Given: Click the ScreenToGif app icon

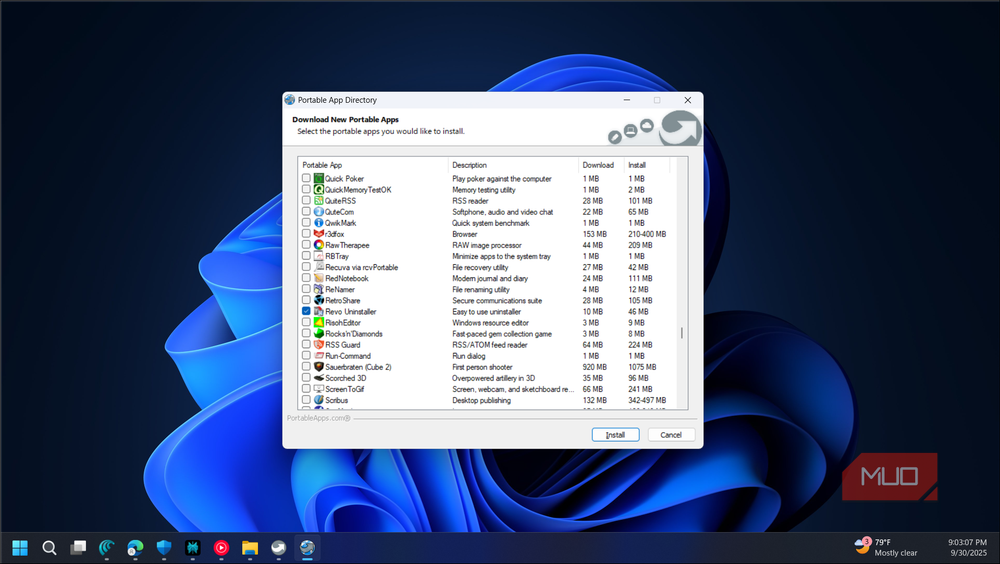Looking at the screenshot, I should click(x=318, y=389).
